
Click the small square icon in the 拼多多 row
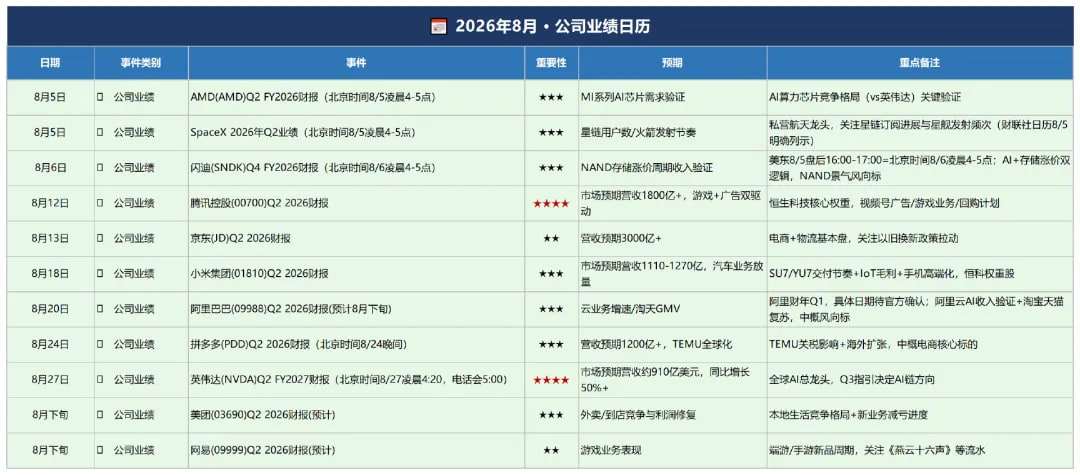(101, 344)
